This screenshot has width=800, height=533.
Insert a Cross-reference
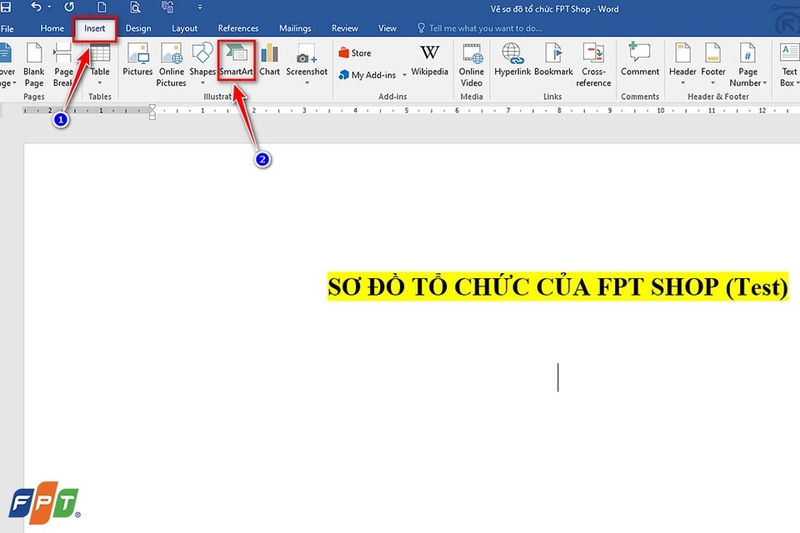(593, 65)
